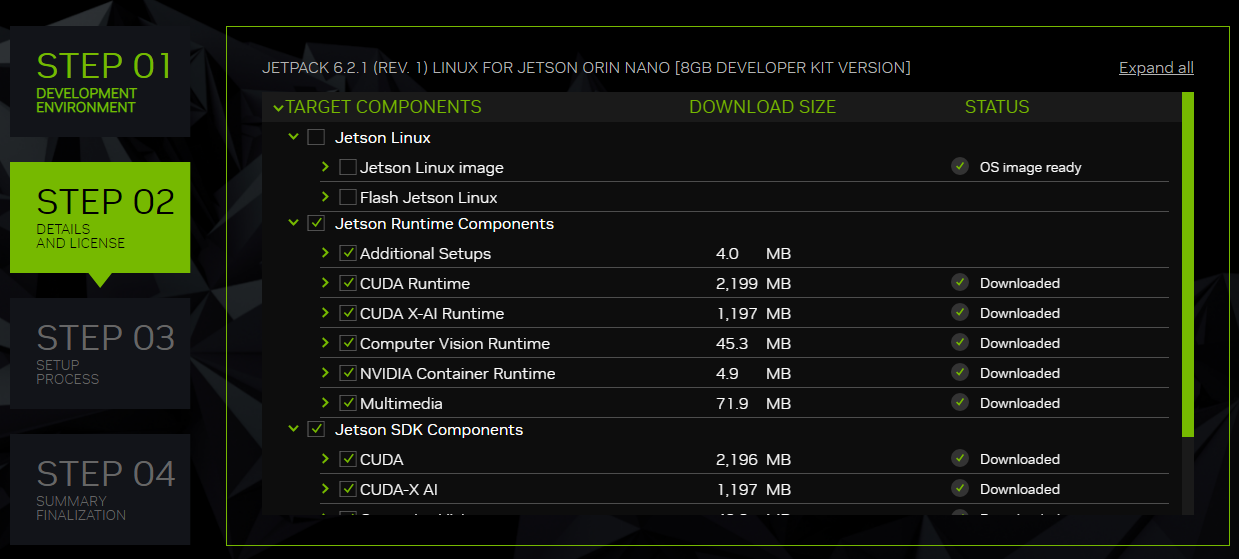Collapse the Jetson Runtime Components group
The image size is (1239, 559).
pos(293,224)
